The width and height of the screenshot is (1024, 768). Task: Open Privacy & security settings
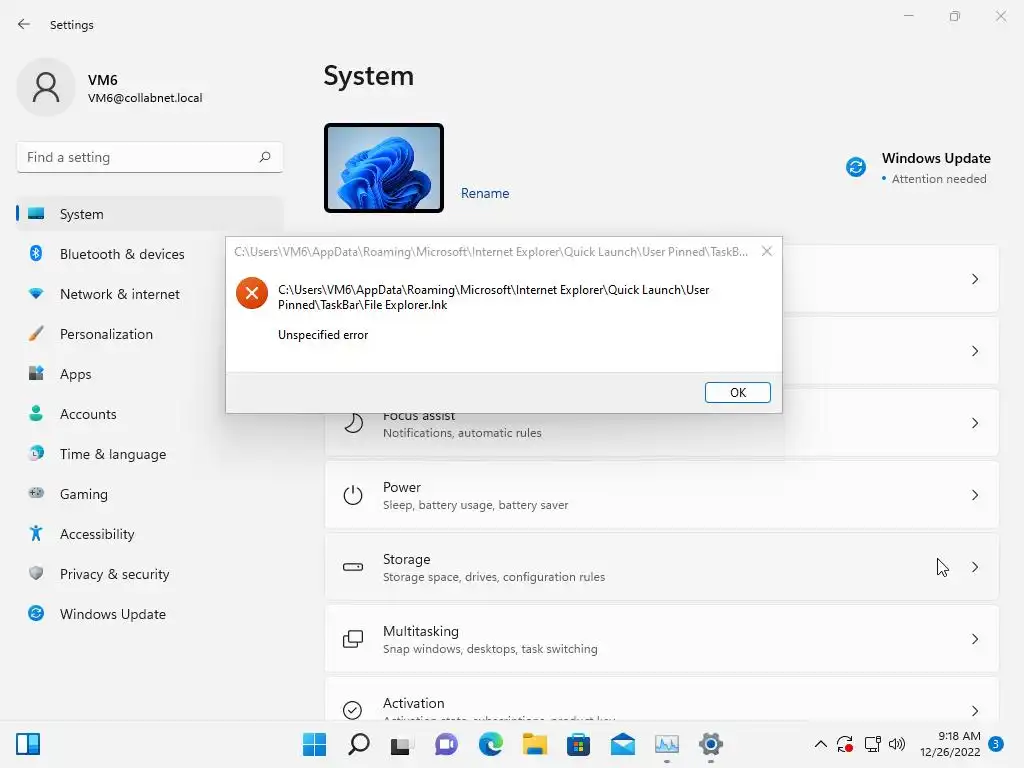tap(150, 574)
